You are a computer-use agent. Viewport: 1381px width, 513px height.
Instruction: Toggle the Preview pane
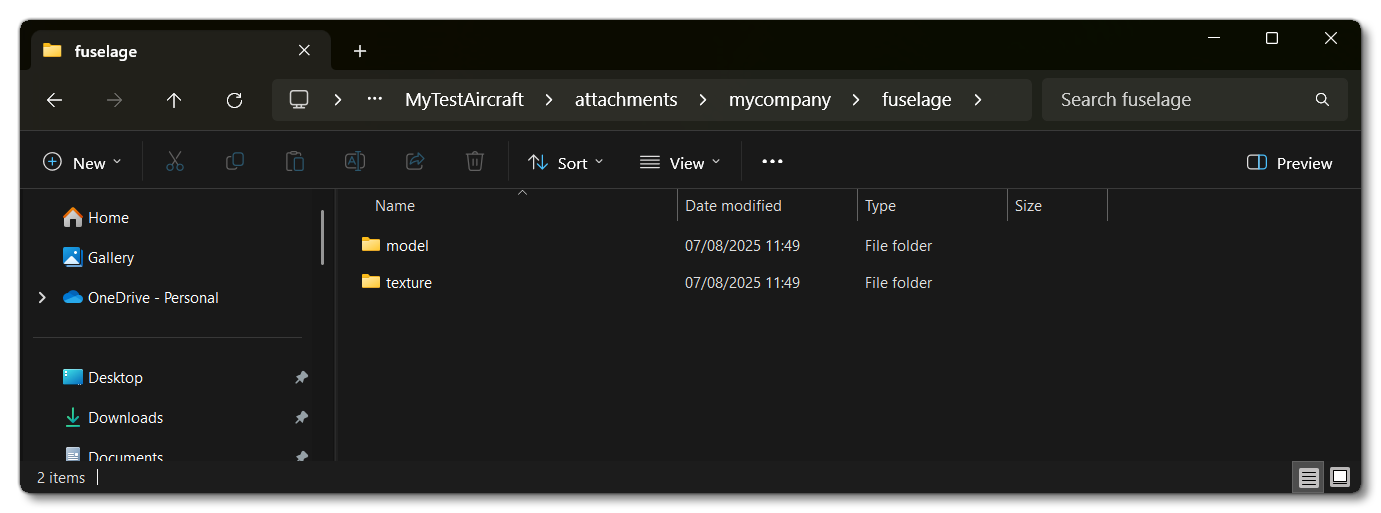tap(1290, 163)
